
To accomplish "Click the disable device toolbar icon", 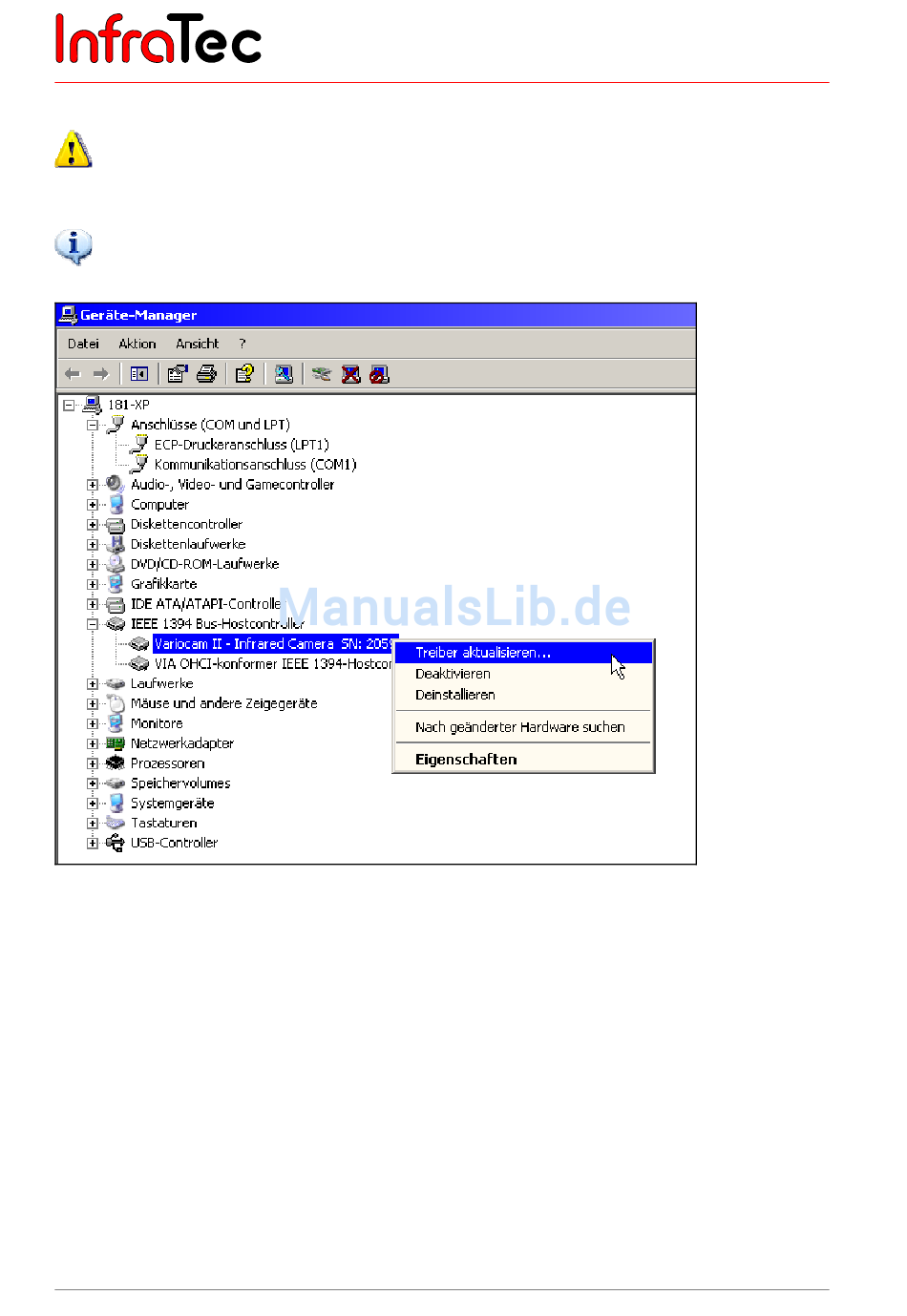I will click(379, 374).
